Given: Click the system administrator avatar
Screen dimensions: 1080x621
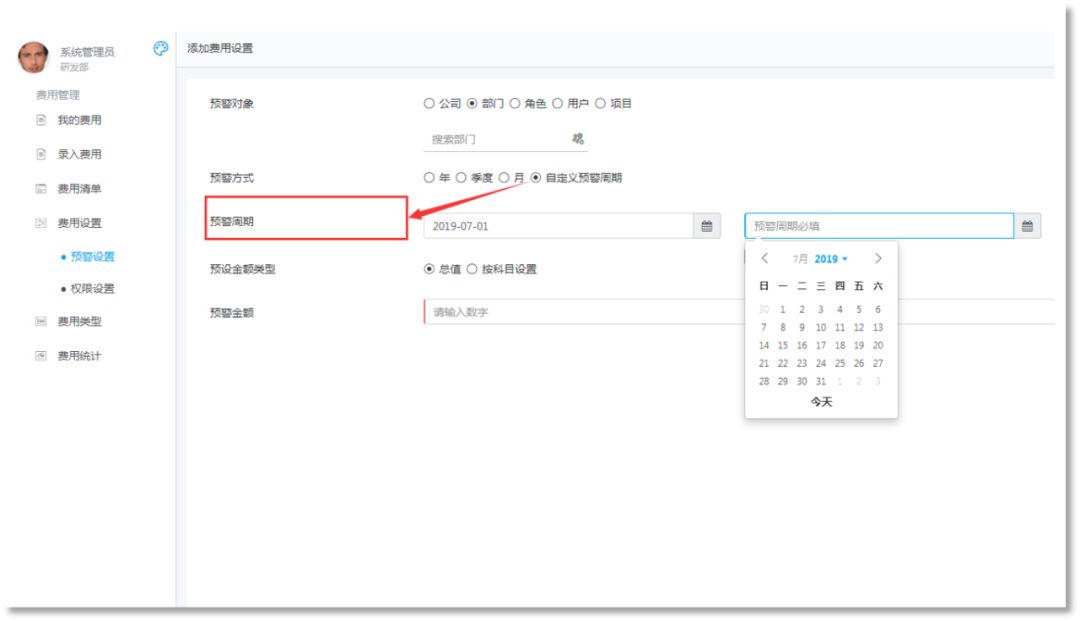Looking at the screenshot, I should 33,57.
